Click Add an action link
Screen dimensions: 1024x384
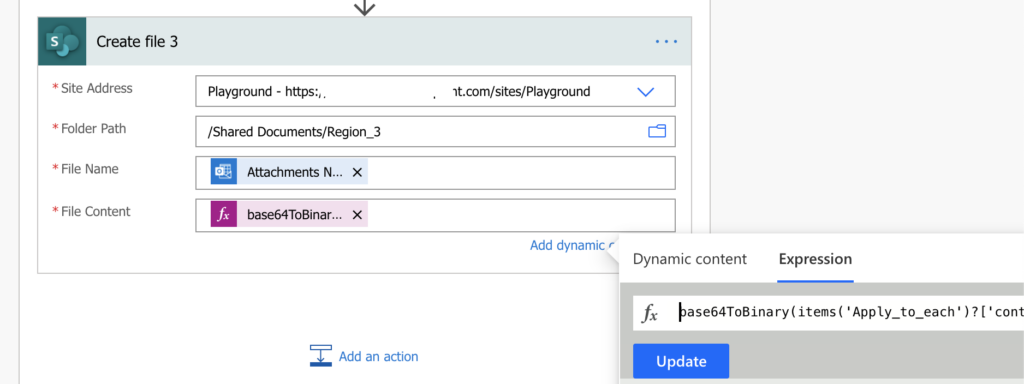pyautogui.click(x=379, y=357)
